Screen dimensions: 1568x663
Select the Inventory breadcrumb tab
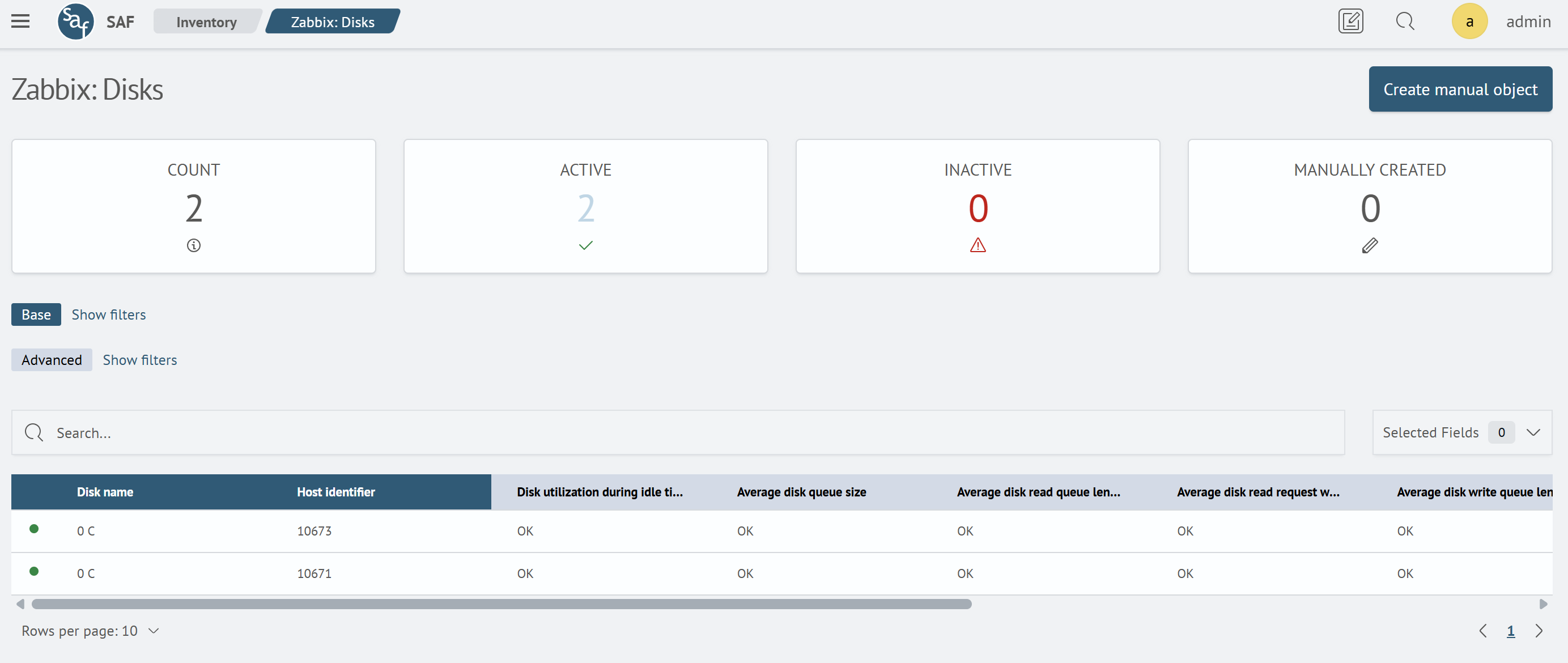206,22
